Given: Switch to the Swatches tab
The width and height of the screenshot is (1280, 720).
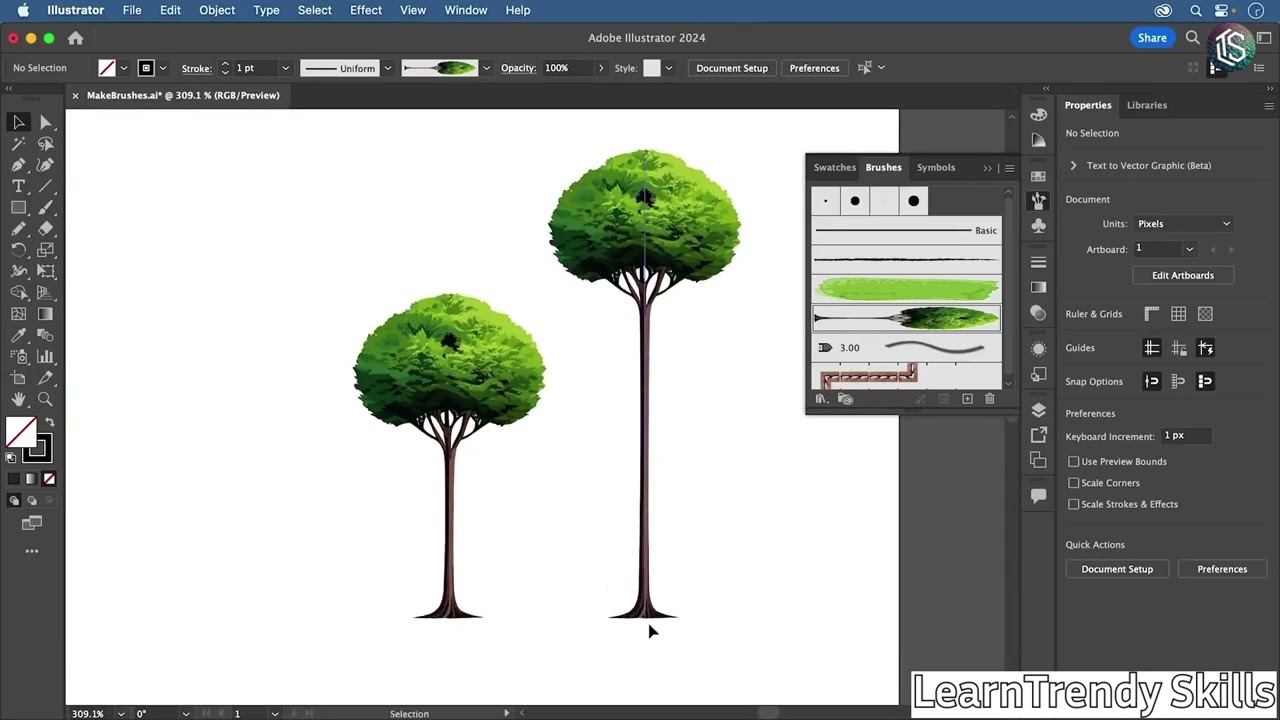Looking at the screenshot, I should [x=834, y=167].
